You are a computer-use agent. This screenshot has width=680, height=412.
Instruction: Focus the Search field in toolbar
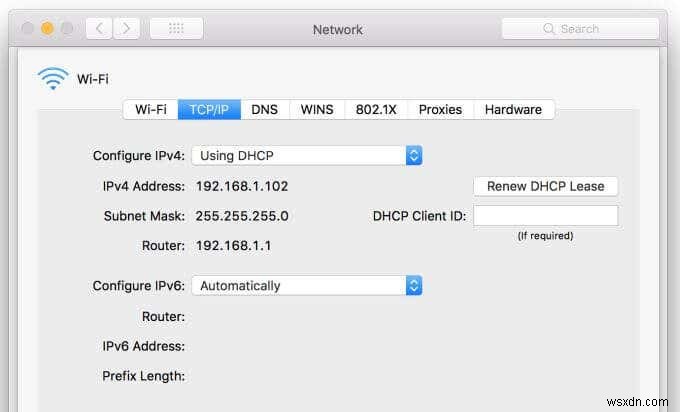click(580, 29)
